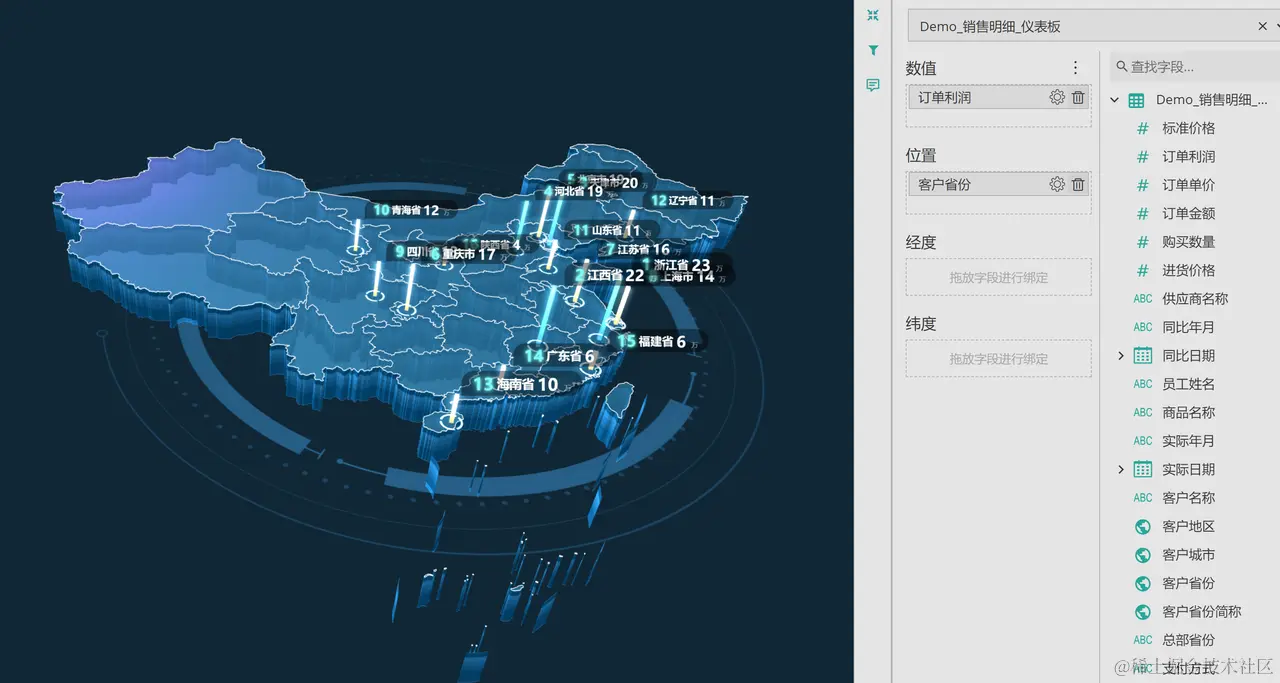Click the hash icon beside 标准价格
The image size is (1280, 683).
[1143, 128]
